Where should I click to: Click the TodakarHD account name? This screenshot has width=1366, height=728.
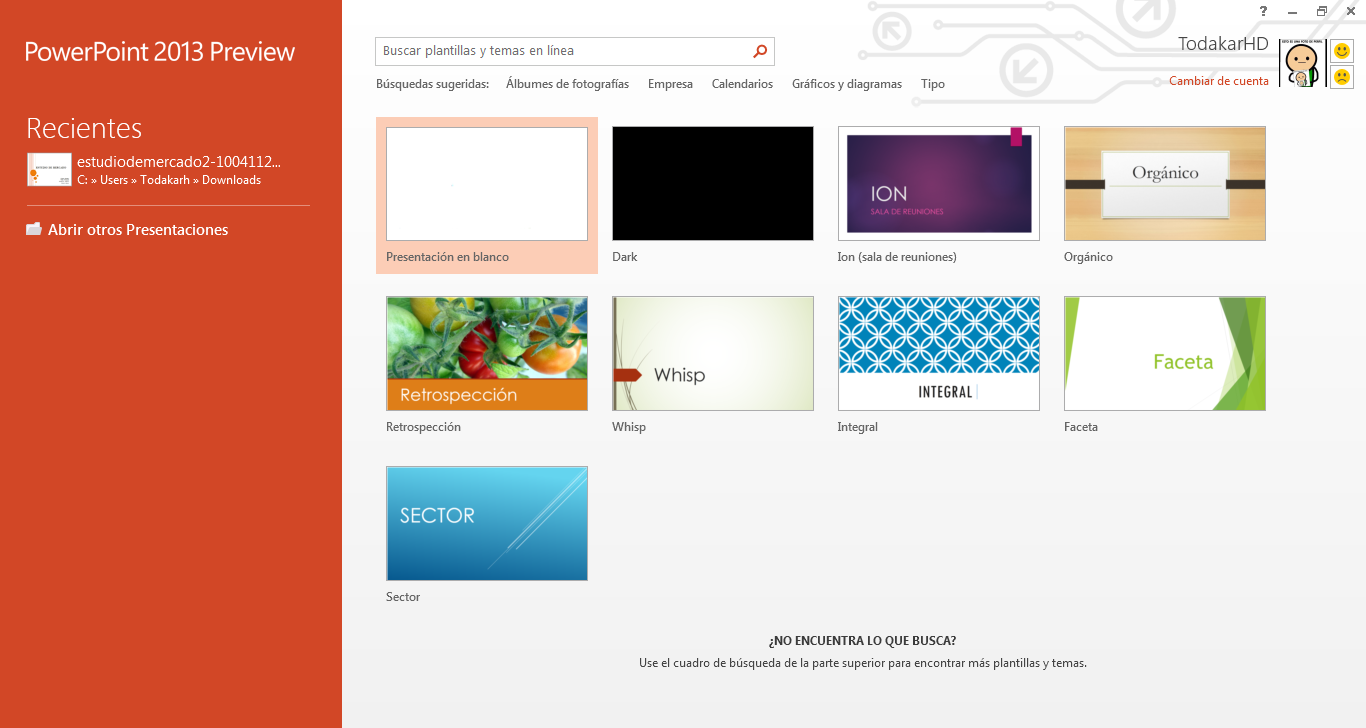pos(1223,44)
